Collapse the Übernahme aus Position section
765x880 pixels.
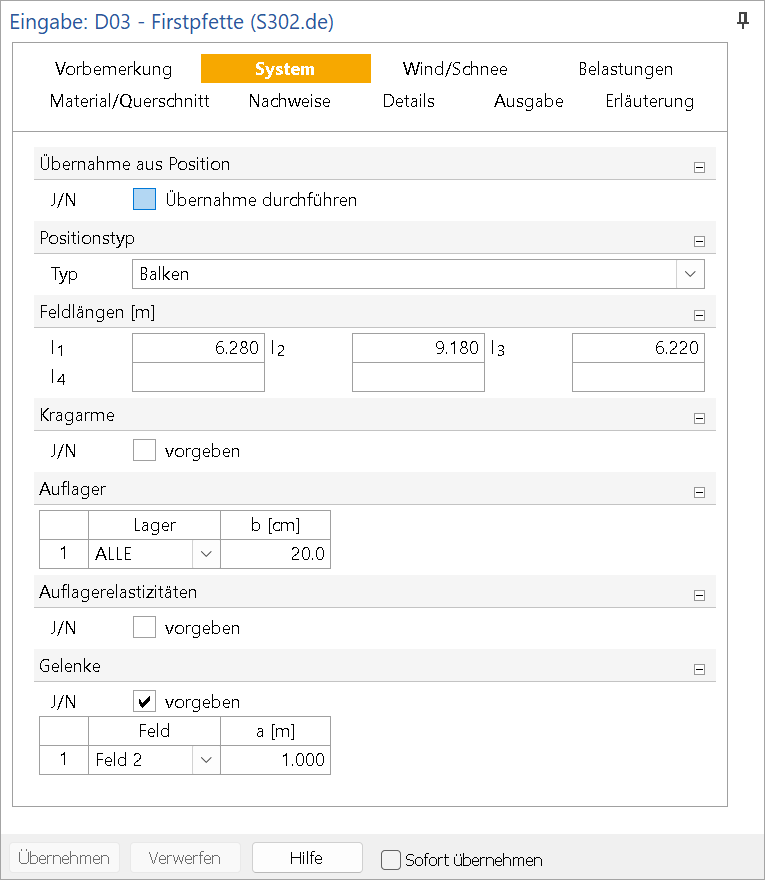699,167
